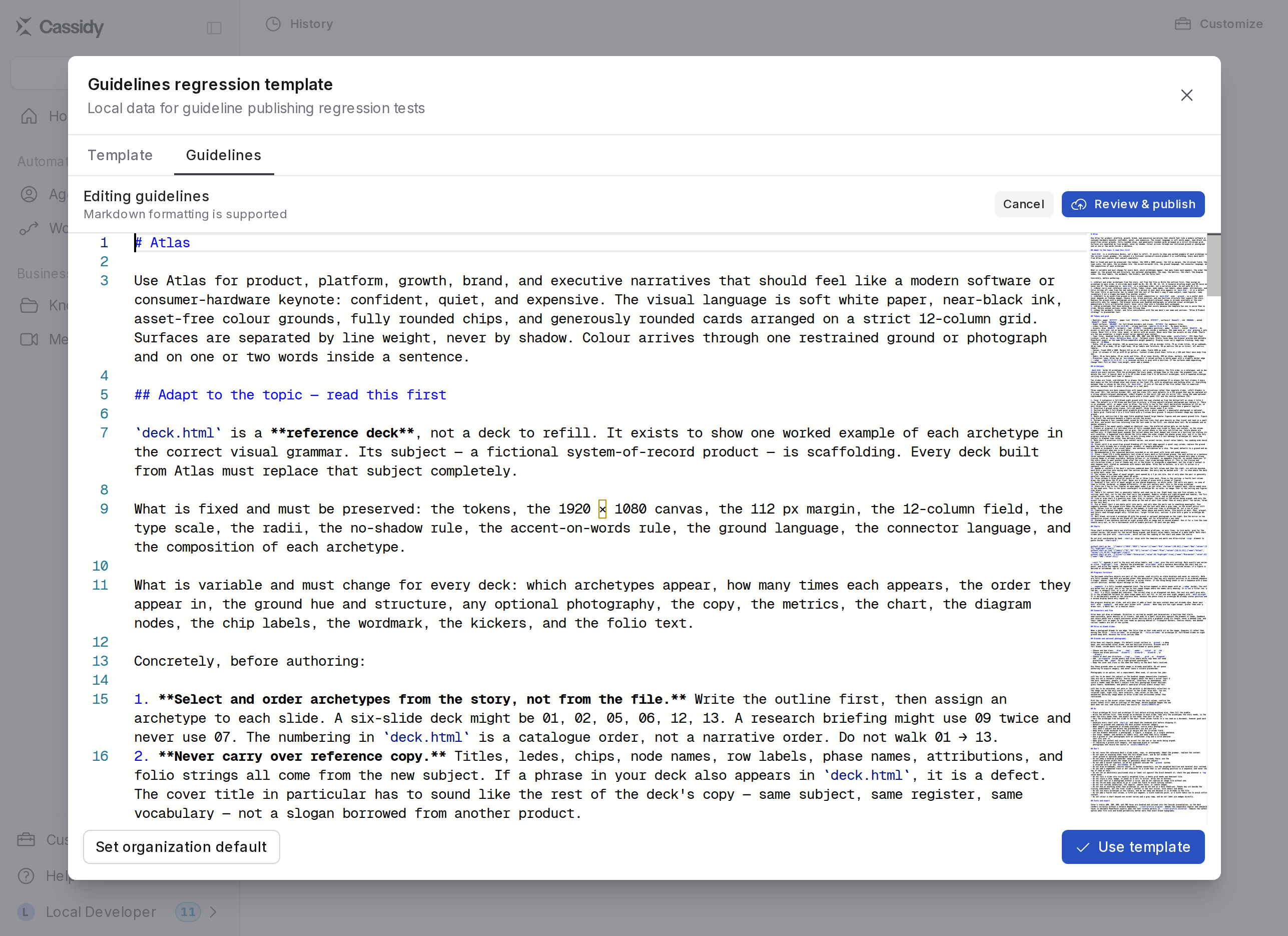This screenshot has height=936, width=1288.
Task: Click the heading '## Adapt to the topic'
Action: 290,395
